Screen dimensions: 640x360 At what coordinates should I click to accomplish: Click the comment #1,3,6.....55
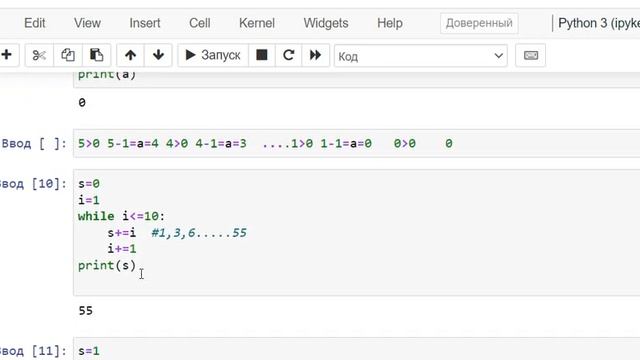(x=199, y=233)
